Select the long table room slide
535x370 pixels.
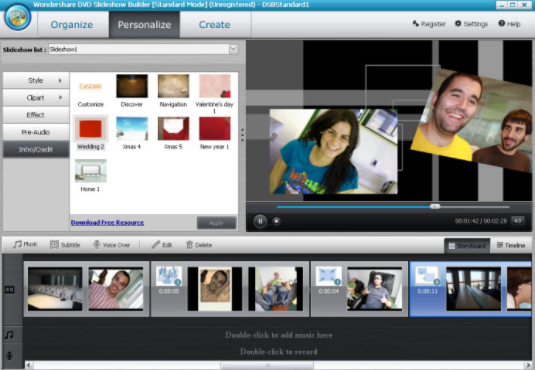coord(474,289)
